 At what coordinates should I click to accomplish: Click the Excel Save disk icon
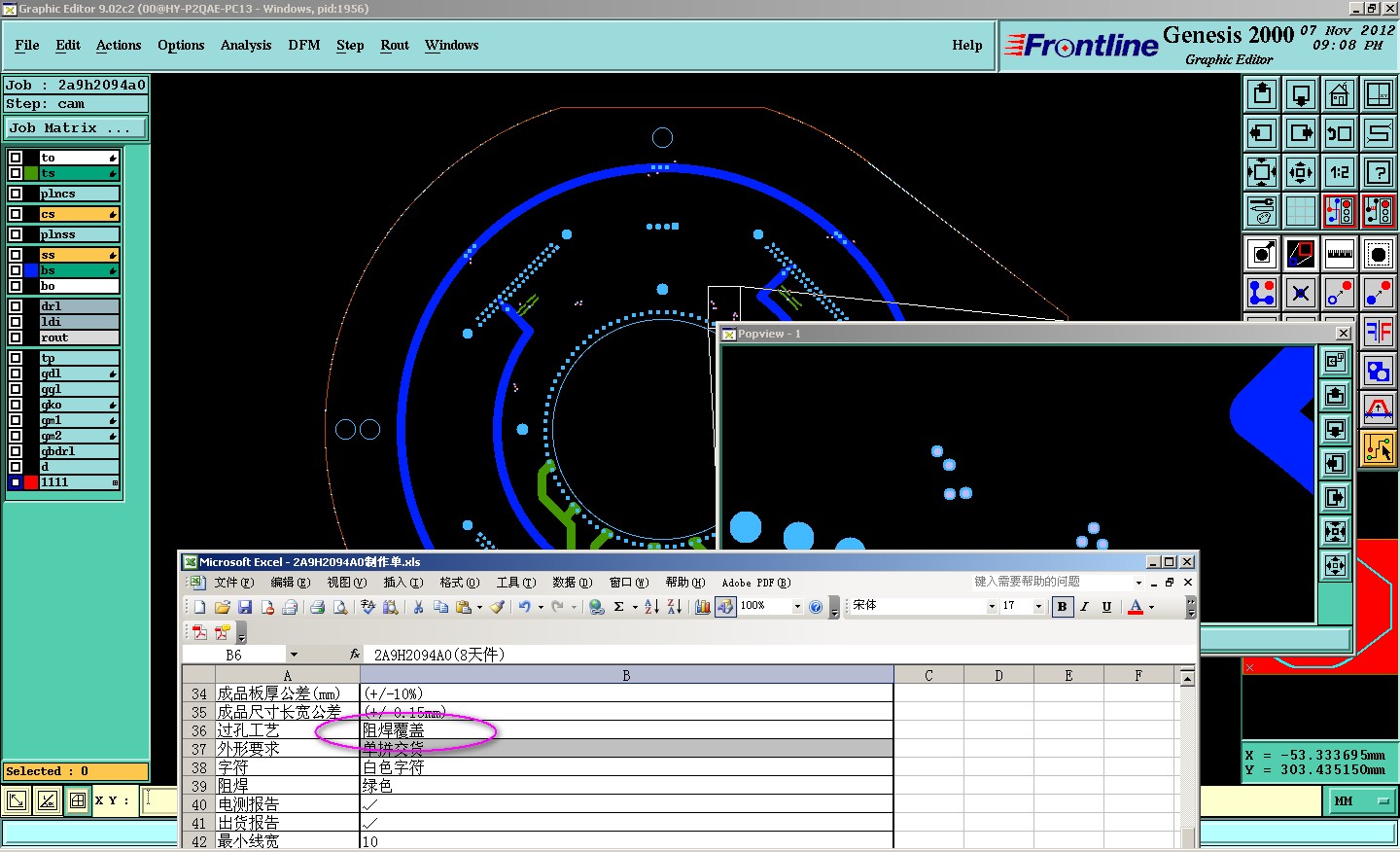(245, 607)
